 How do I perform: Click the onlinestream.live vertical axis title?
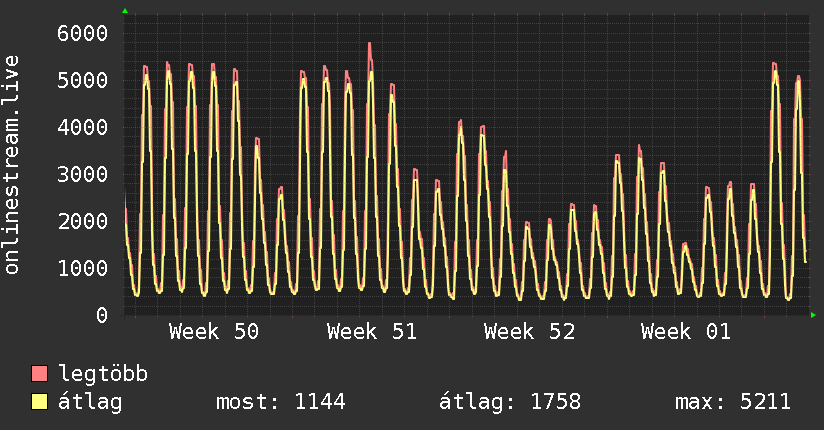13,166
